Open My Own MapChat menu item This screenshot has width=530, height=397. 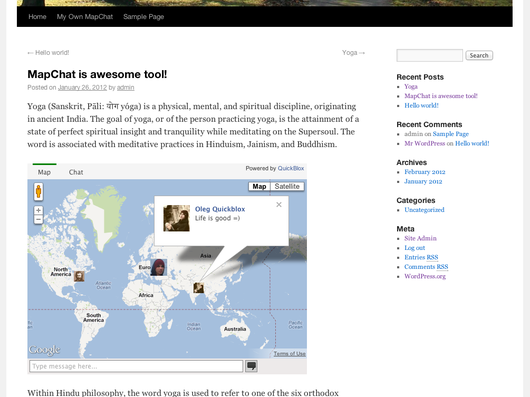tap(85, 17)
